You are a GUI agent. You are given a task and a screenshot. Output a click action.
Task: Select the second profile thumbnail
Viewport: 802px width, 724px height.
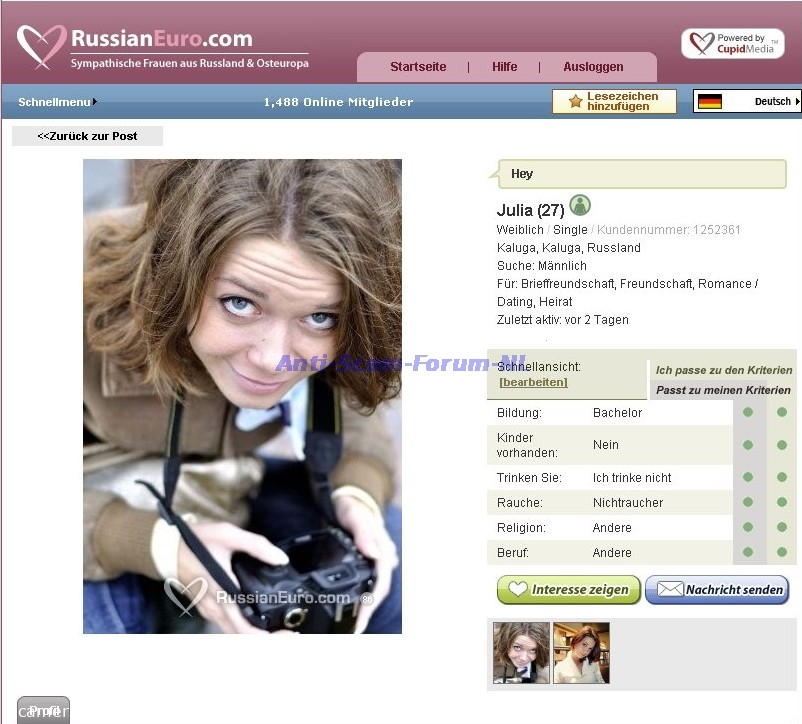coord(581,653)
